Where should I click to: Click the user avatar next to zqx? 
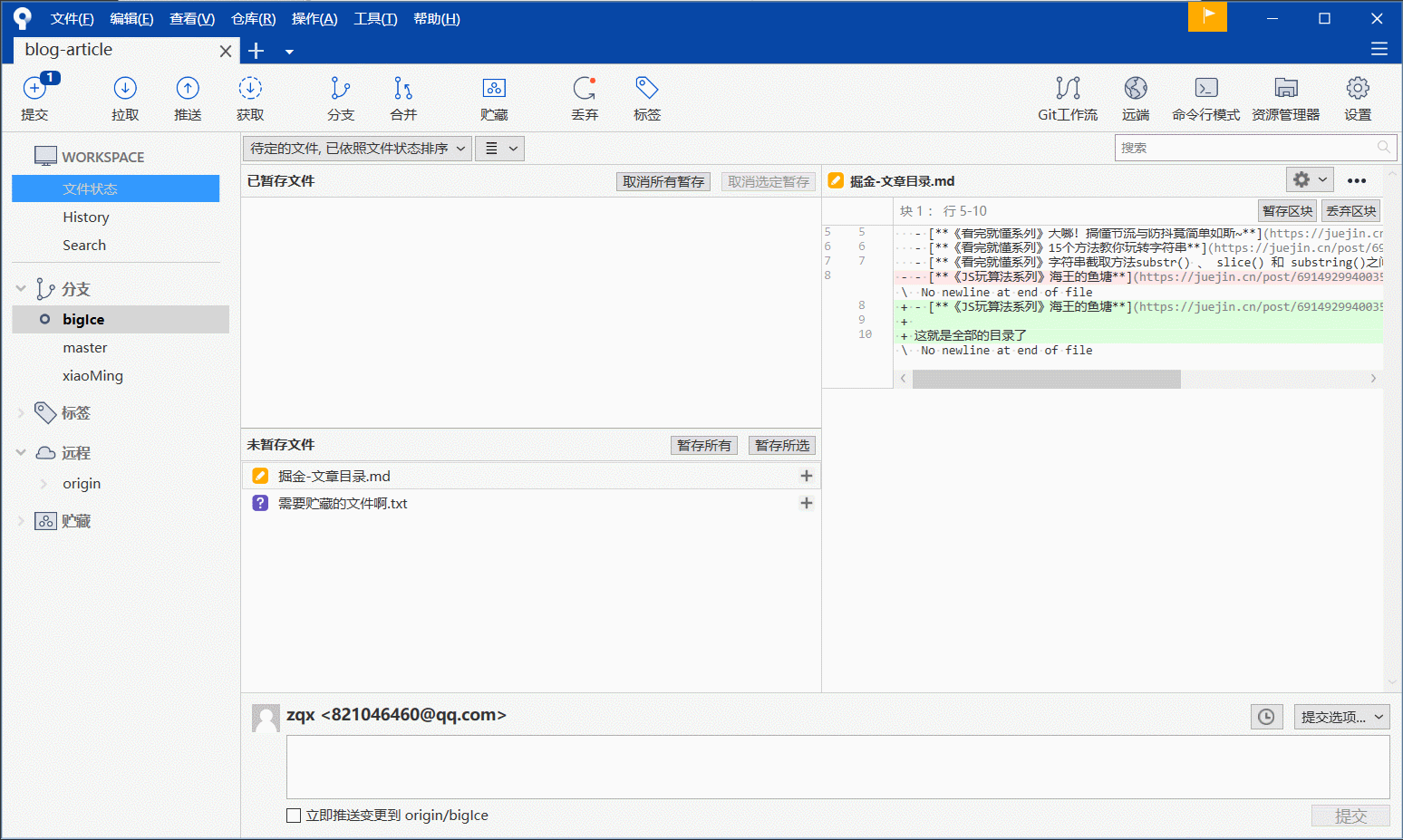pos(266,718)
